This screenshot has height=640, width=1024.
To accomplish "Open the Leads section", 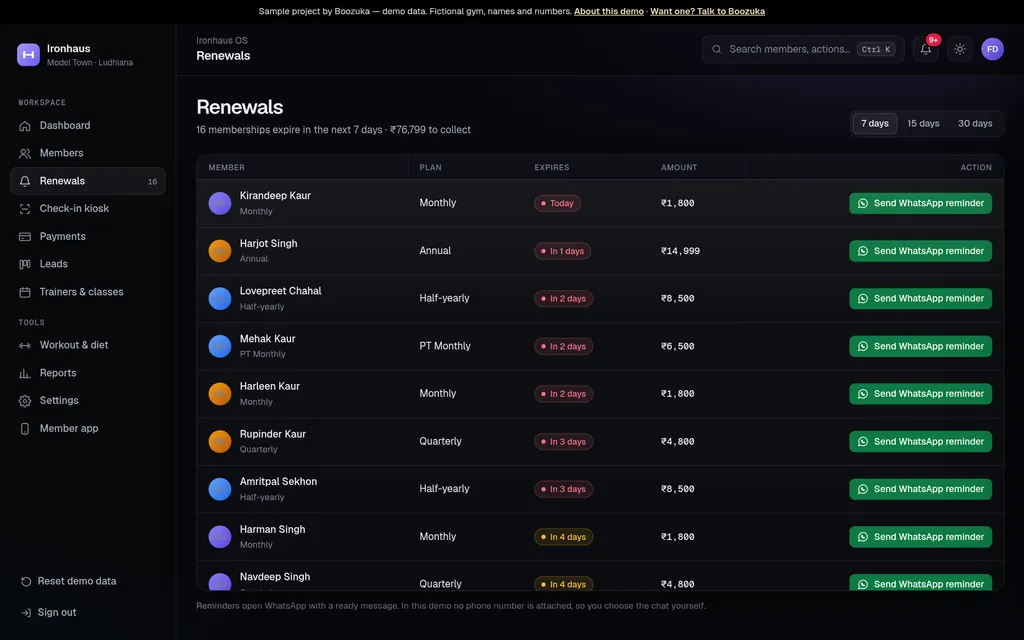I will point(88,264).
